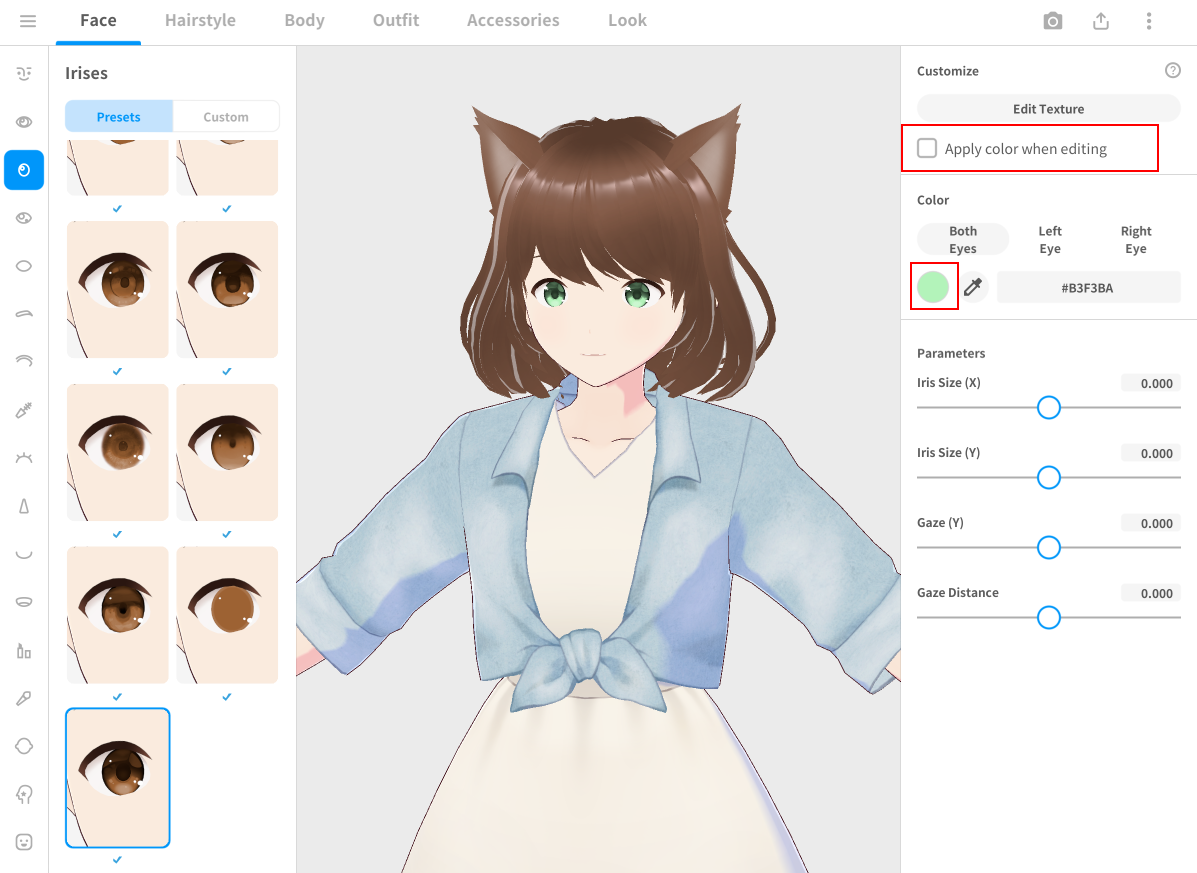The image size is (1197, 873).
Task: Click the export upload icon
Action: tap(1100, 21)
